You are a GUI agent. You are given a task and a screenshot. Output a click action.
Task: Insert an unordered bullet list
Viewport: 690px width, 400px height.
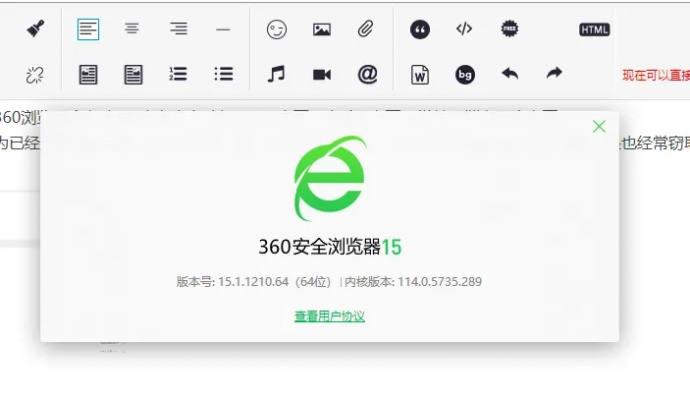point(223,74)
